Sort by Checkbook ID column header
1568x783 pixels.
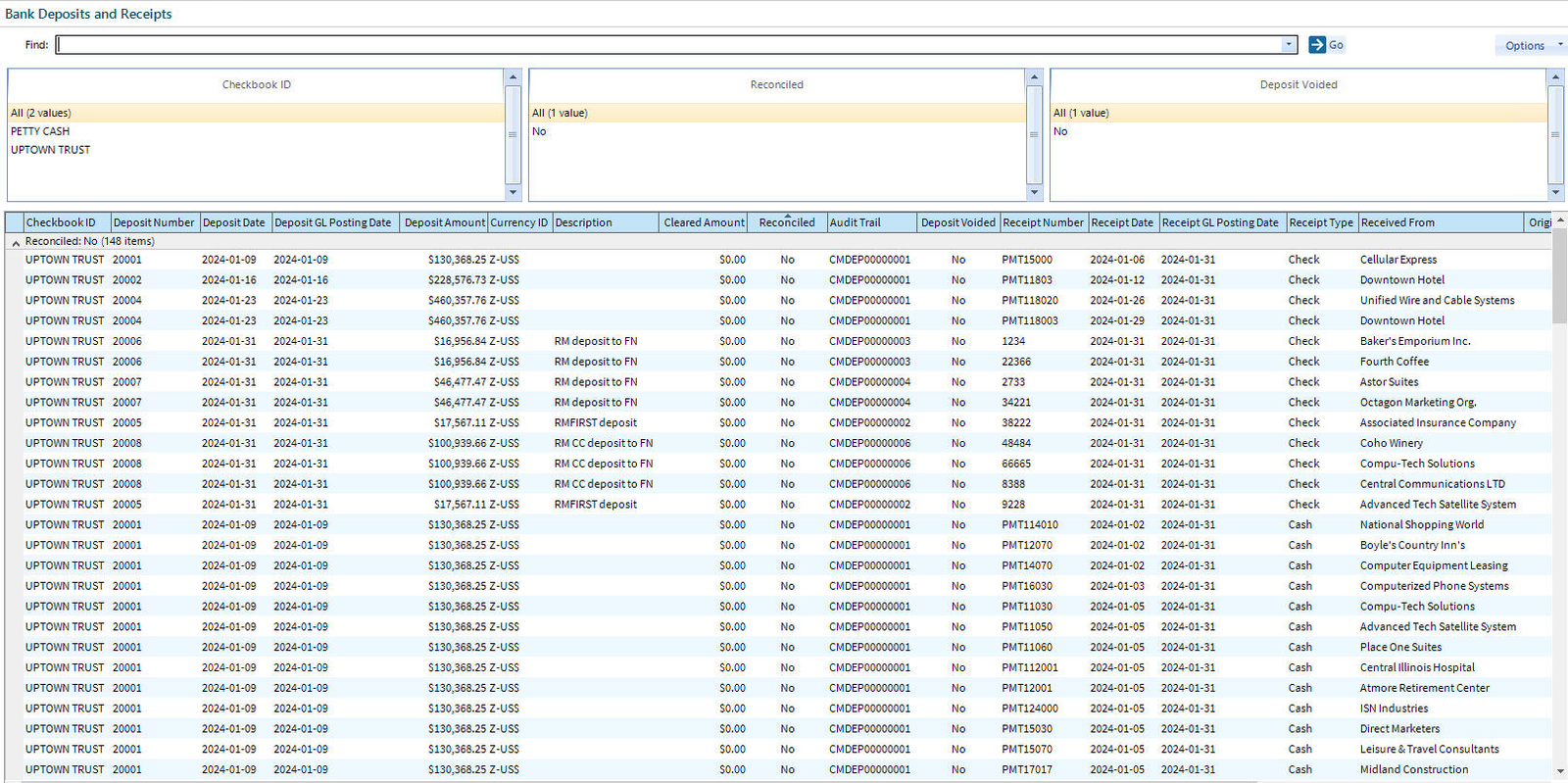coord(66,222)
